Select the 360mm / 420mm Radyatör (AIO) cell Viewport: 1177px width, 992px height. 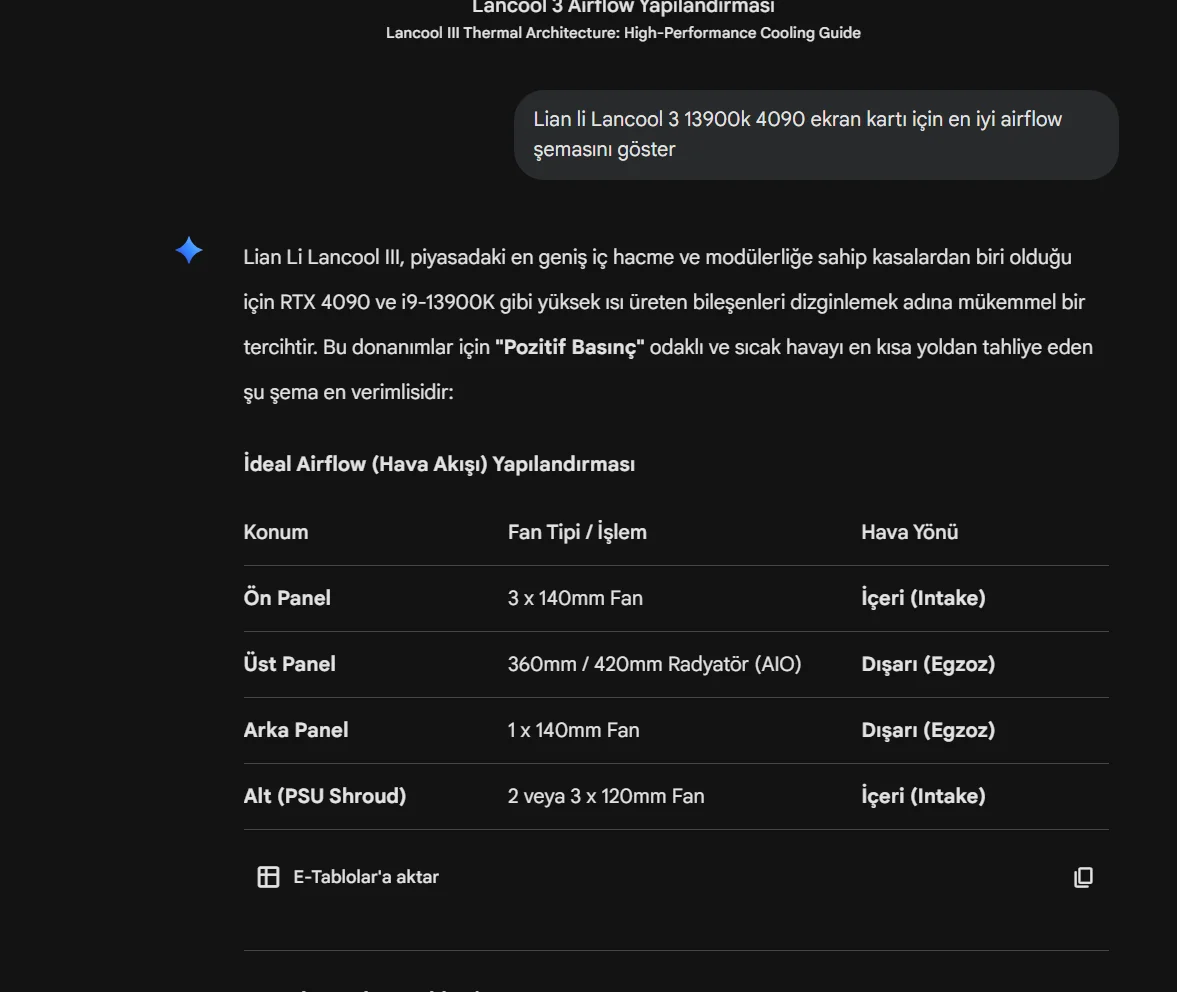[655, 664]
